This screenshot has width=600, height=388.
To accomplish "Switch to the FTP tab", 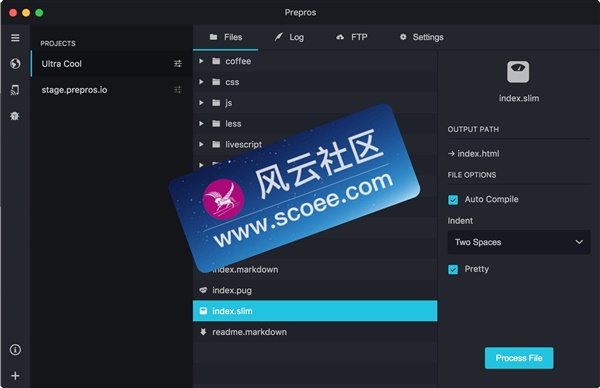I will click(352, 37).
